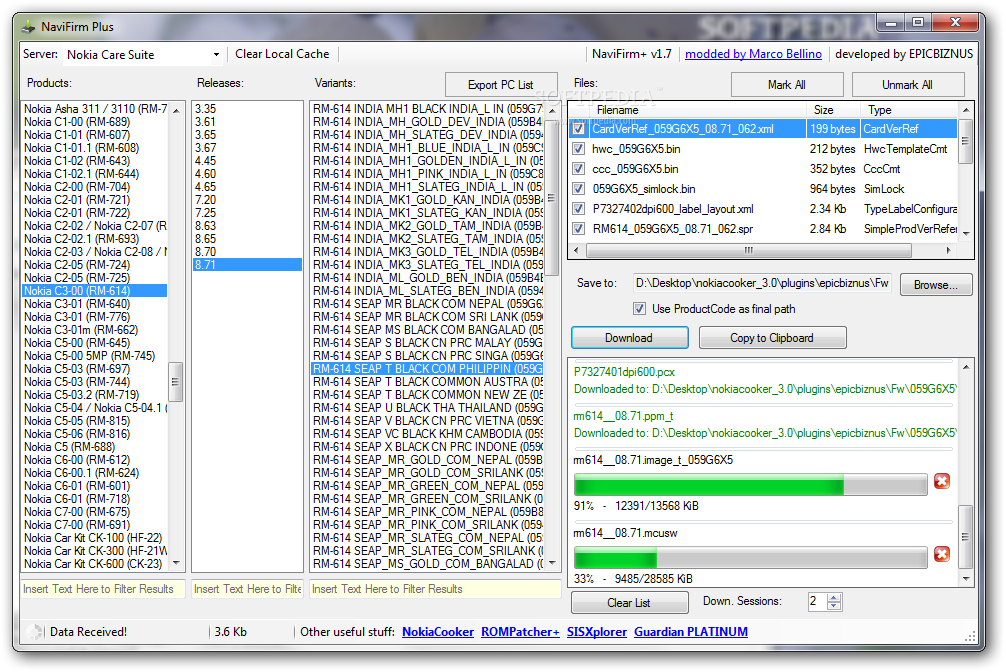
Task: Select Nokia C3-00 (RM-614) product
Action: click(94, 291)
